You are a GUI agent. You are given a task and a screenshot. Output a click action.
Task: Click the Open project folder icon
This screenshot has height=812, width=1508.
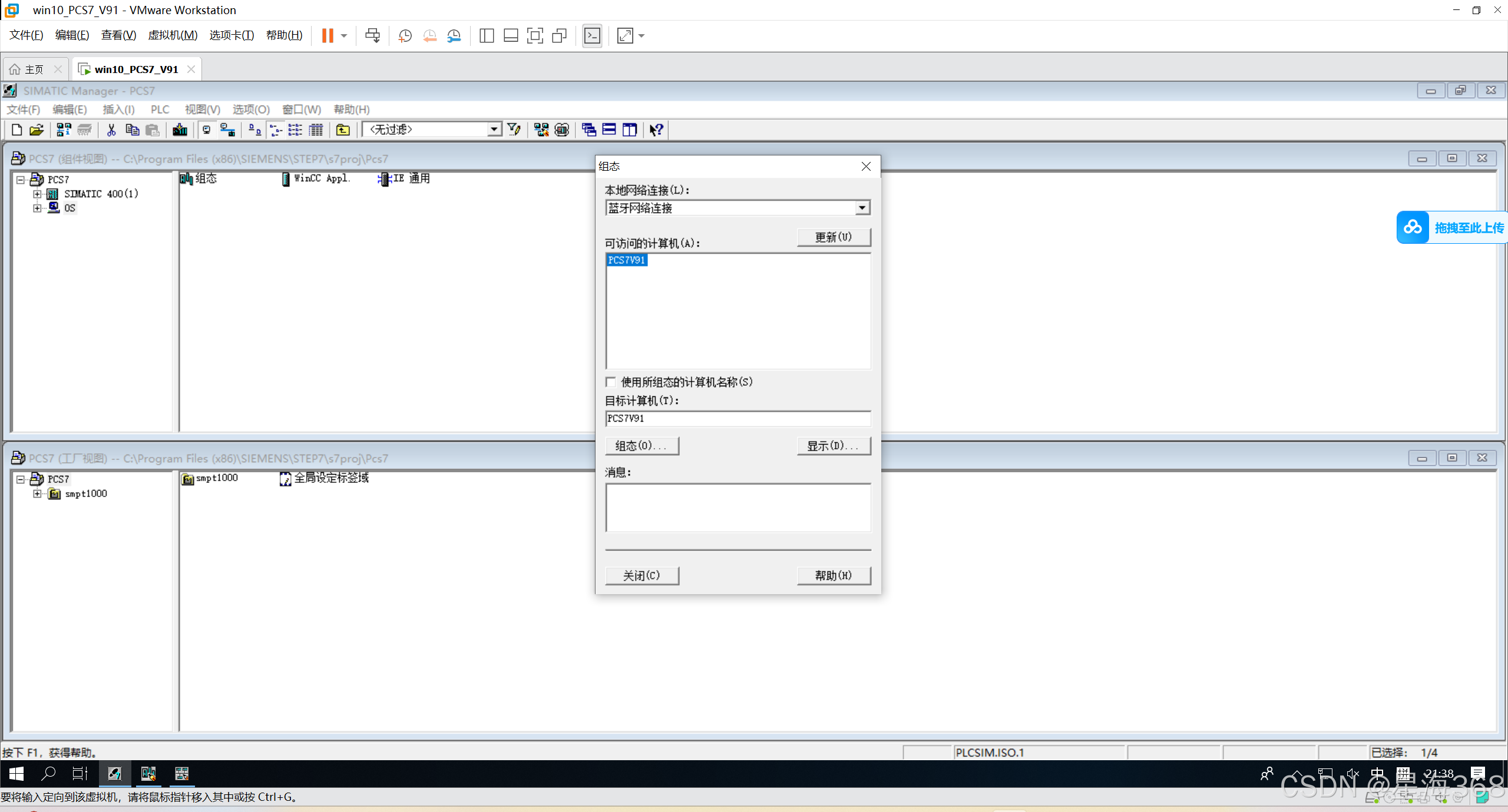click(x=37, y=130)
